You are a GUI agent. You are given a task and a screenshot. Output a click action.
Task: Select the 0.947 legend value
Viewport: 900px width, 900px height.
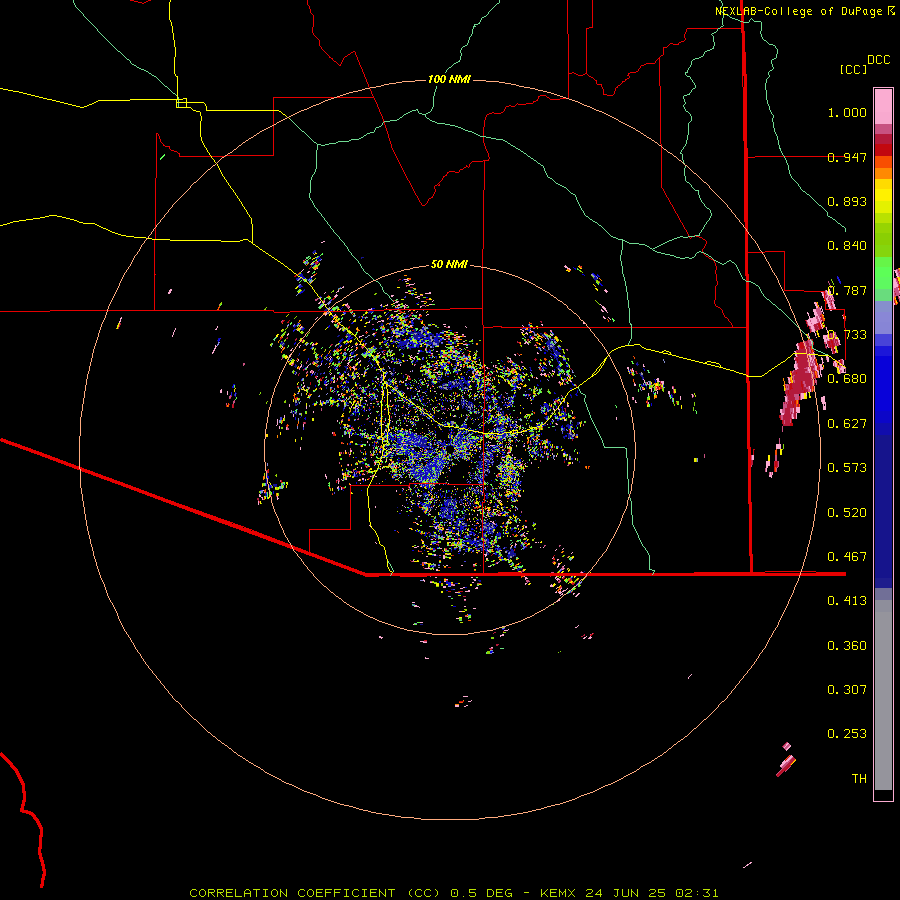click(847, 157)
